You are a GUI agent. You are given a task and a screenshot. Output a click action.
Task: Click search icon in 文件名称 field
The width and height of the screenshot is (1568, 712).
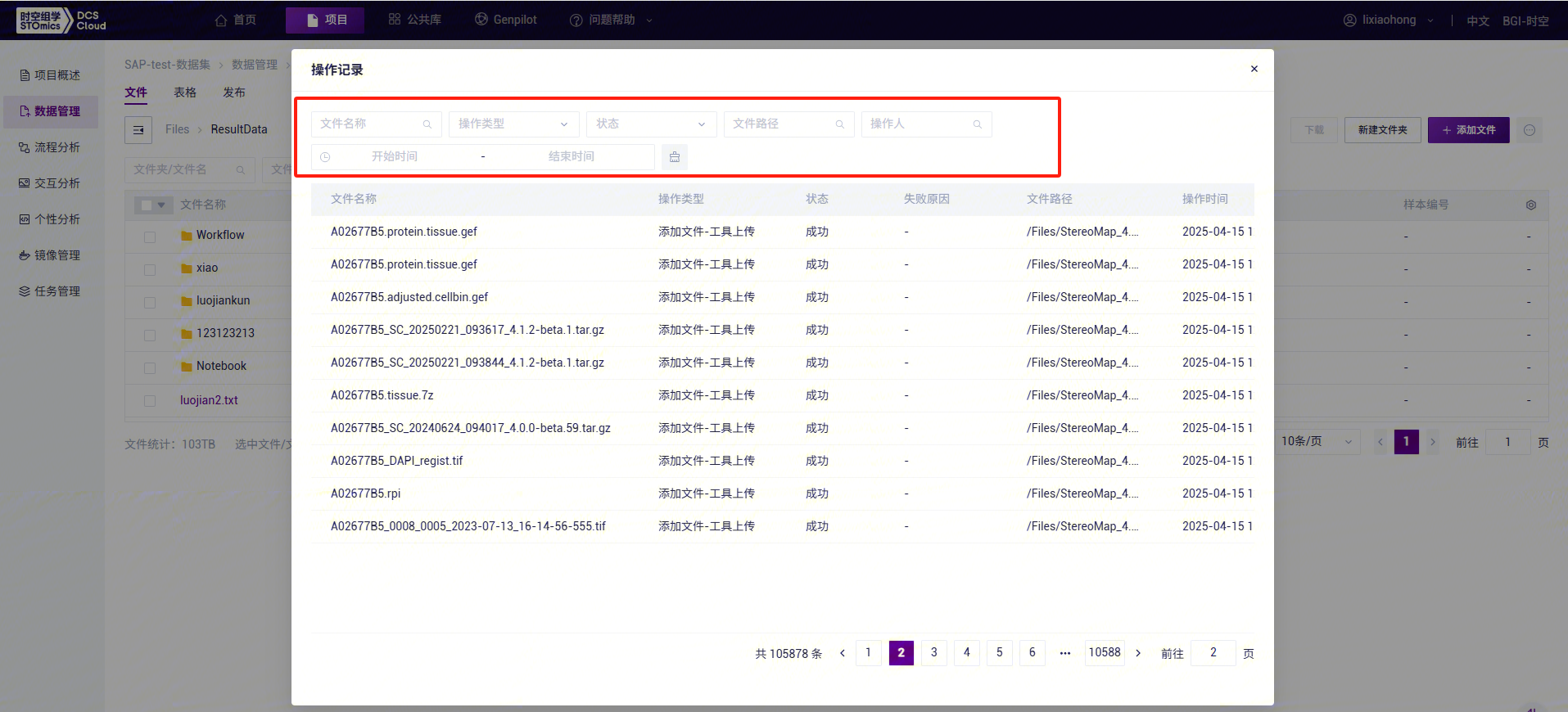click(427, 124)
